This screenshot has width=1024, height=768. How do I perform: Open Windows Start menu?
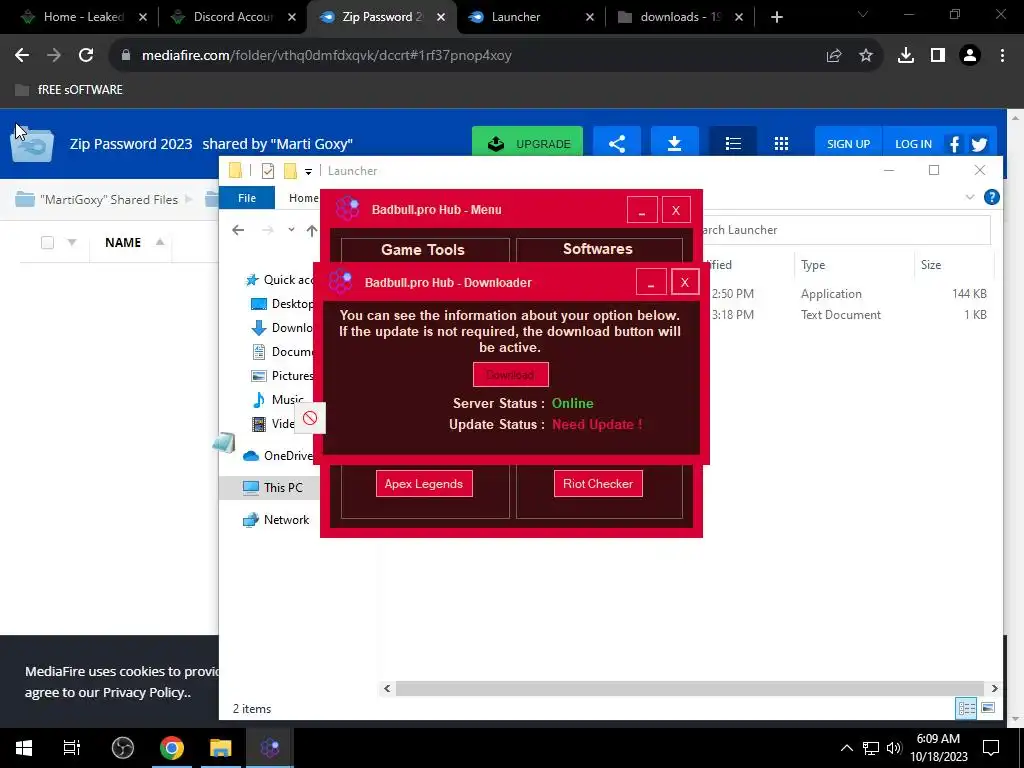pos(24,748)
